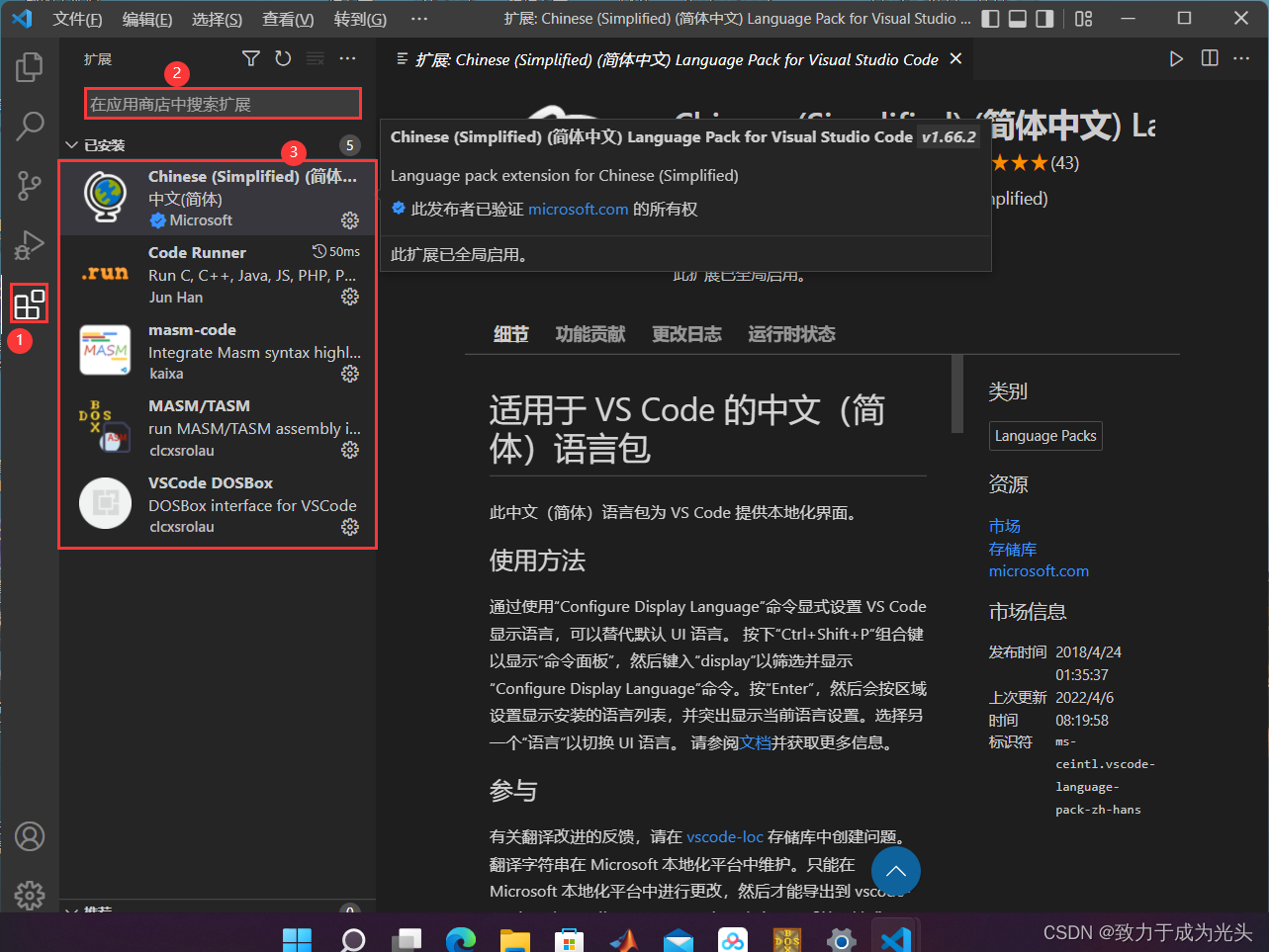The height and width of the screenshot is (952, 1269).
Task: Open the Explorer view in activity bar
Action: [30, 66]
